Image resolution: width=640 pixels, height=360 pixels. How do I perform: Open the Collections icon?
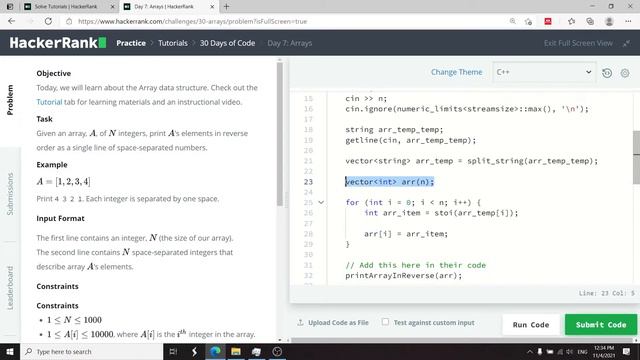point(590,21)
